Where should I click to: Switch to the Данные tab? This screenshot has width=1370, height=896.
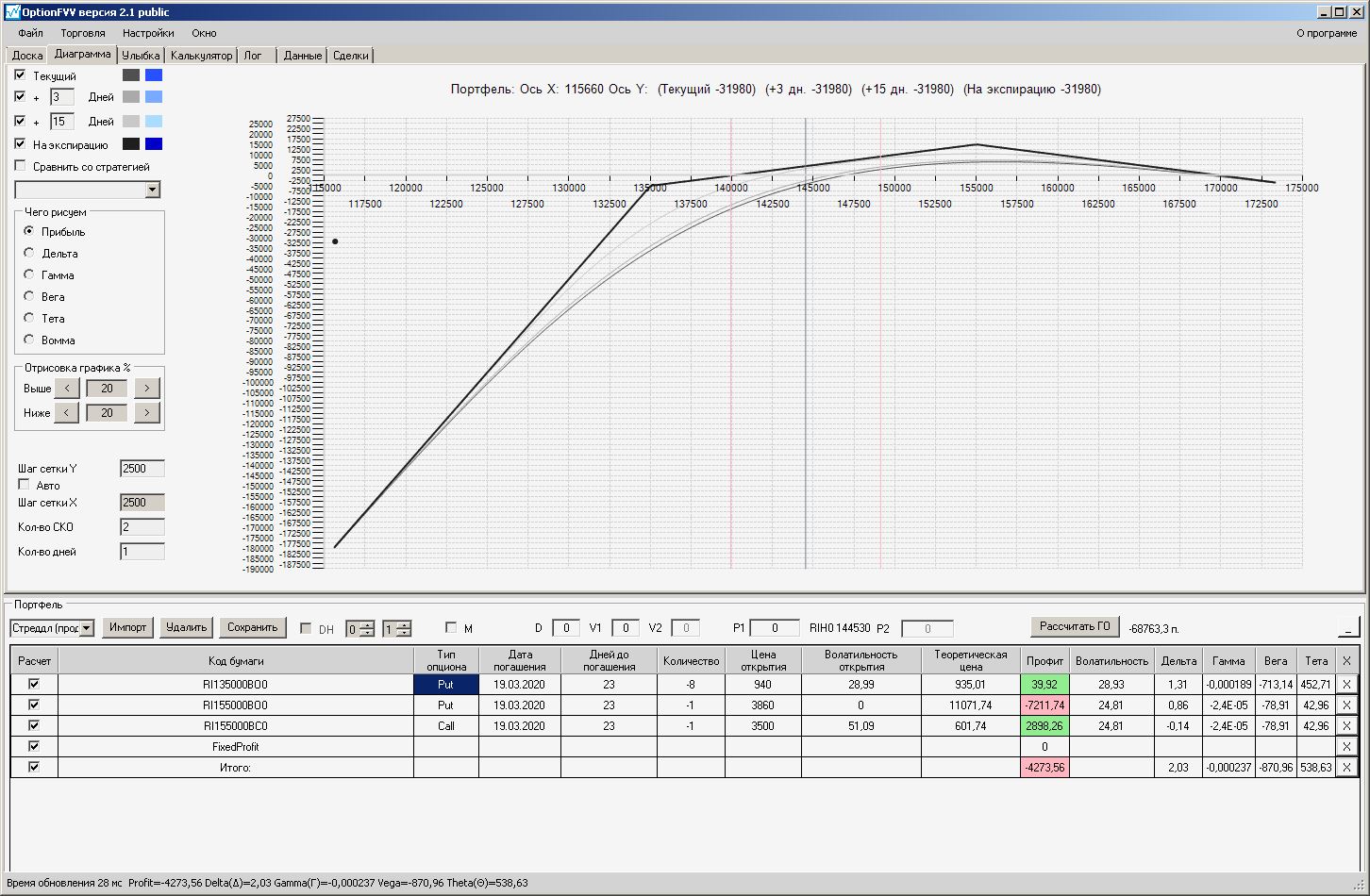point(303,56)
